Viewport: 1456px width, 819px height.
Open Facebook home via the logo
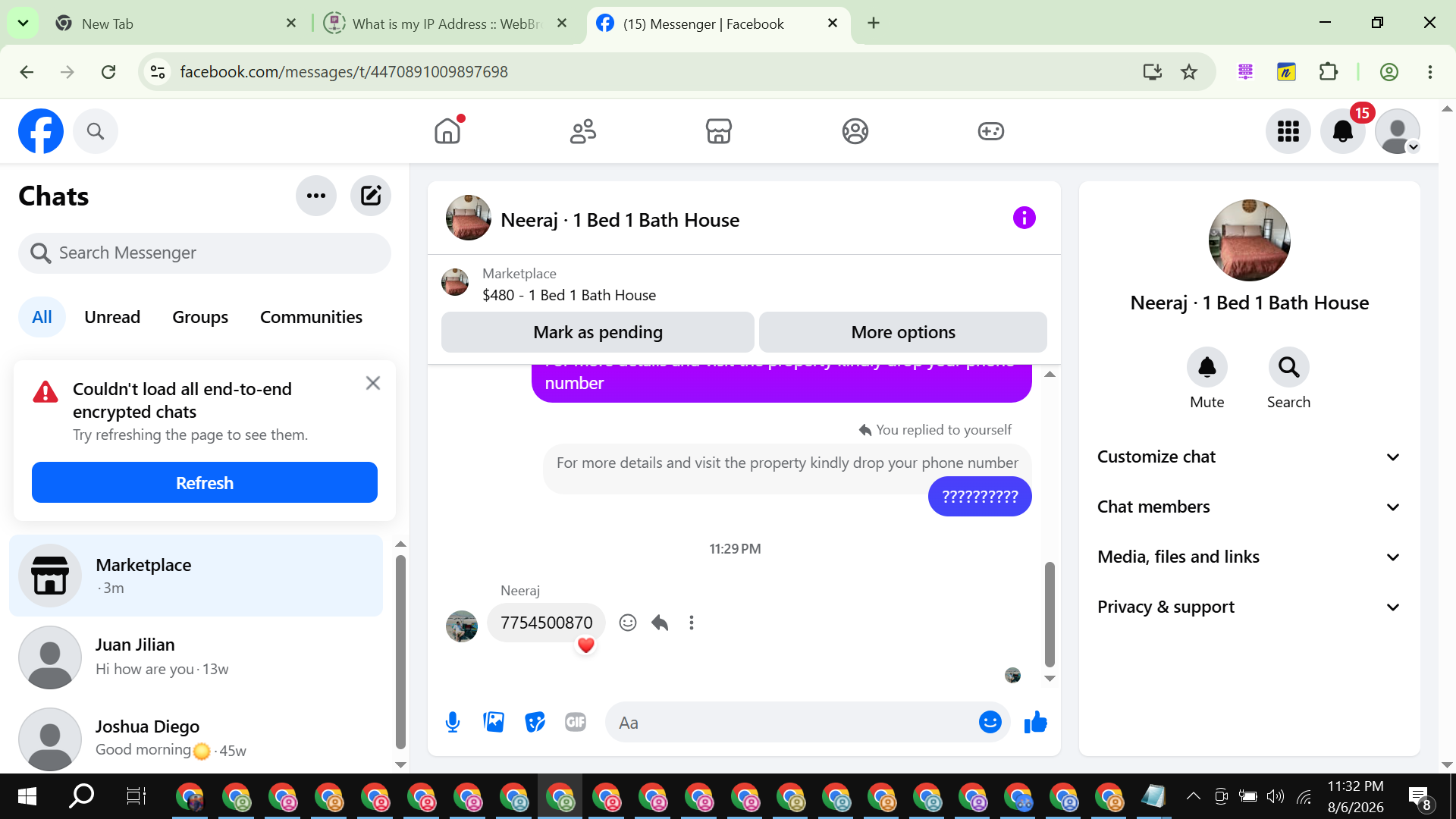click(x=41, y=131)
